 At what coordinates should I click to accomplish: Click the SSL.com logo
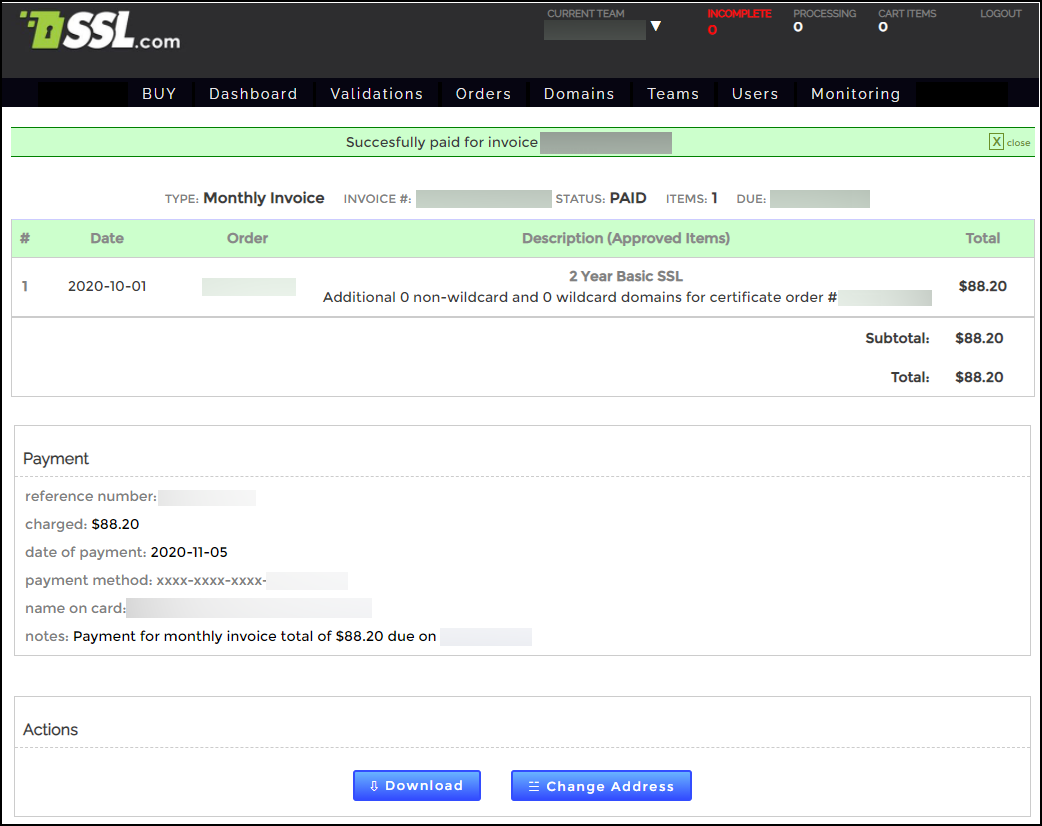[100, 32]
